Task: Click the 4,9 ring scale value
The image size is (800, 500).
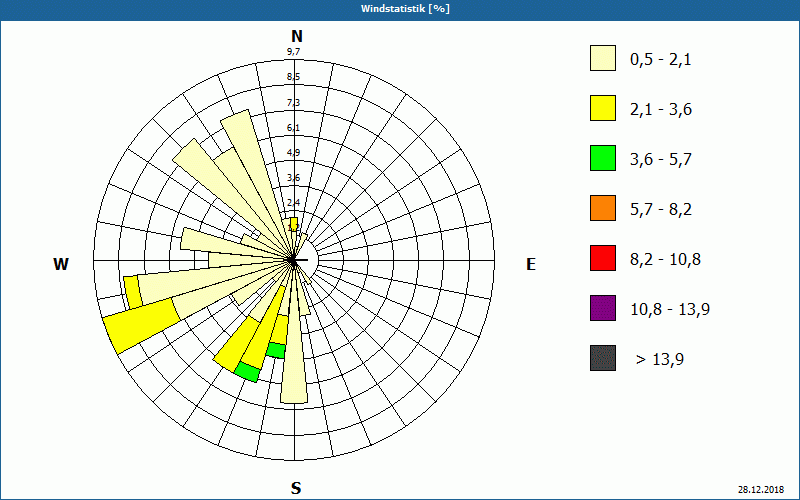Action: click(293, 153)
